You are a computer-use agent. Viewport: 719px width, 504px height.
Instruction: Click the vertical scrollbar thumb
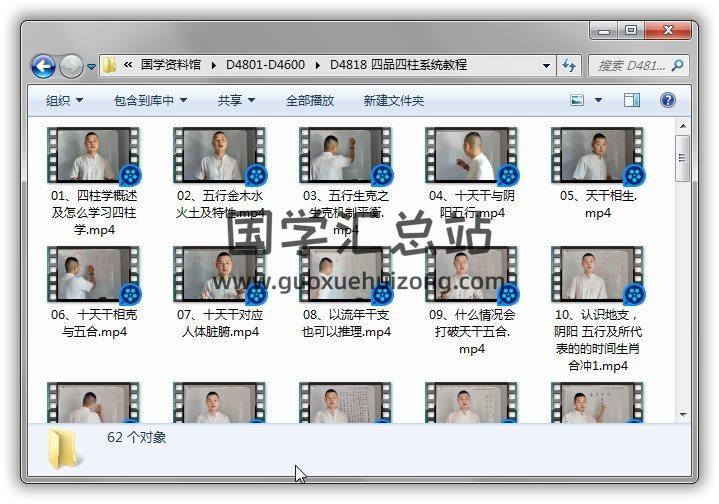pyautogui.click(x=683, y=158)
